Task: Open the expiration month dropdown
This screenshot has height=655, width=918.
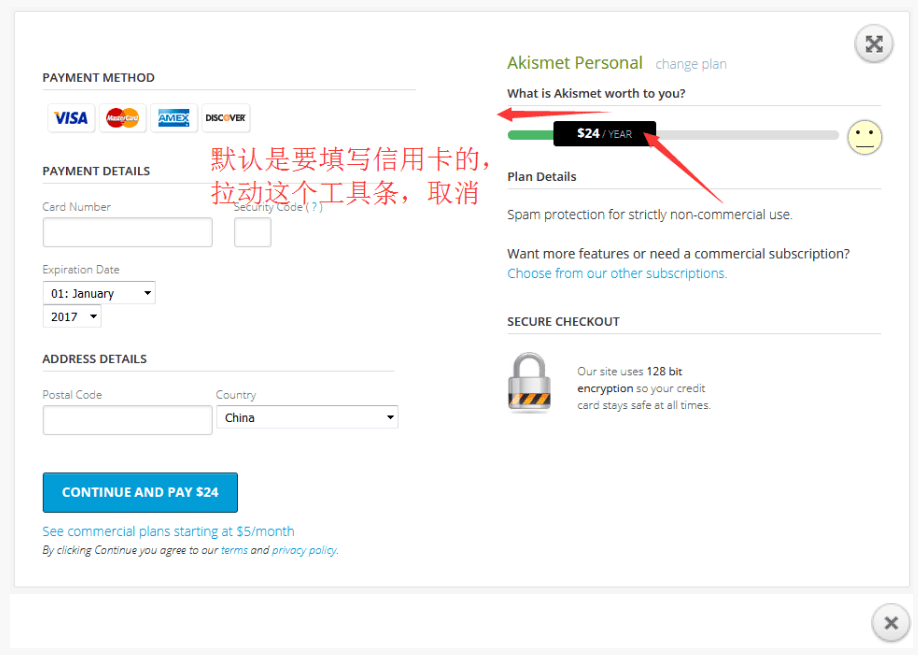Action: (99, 293)
